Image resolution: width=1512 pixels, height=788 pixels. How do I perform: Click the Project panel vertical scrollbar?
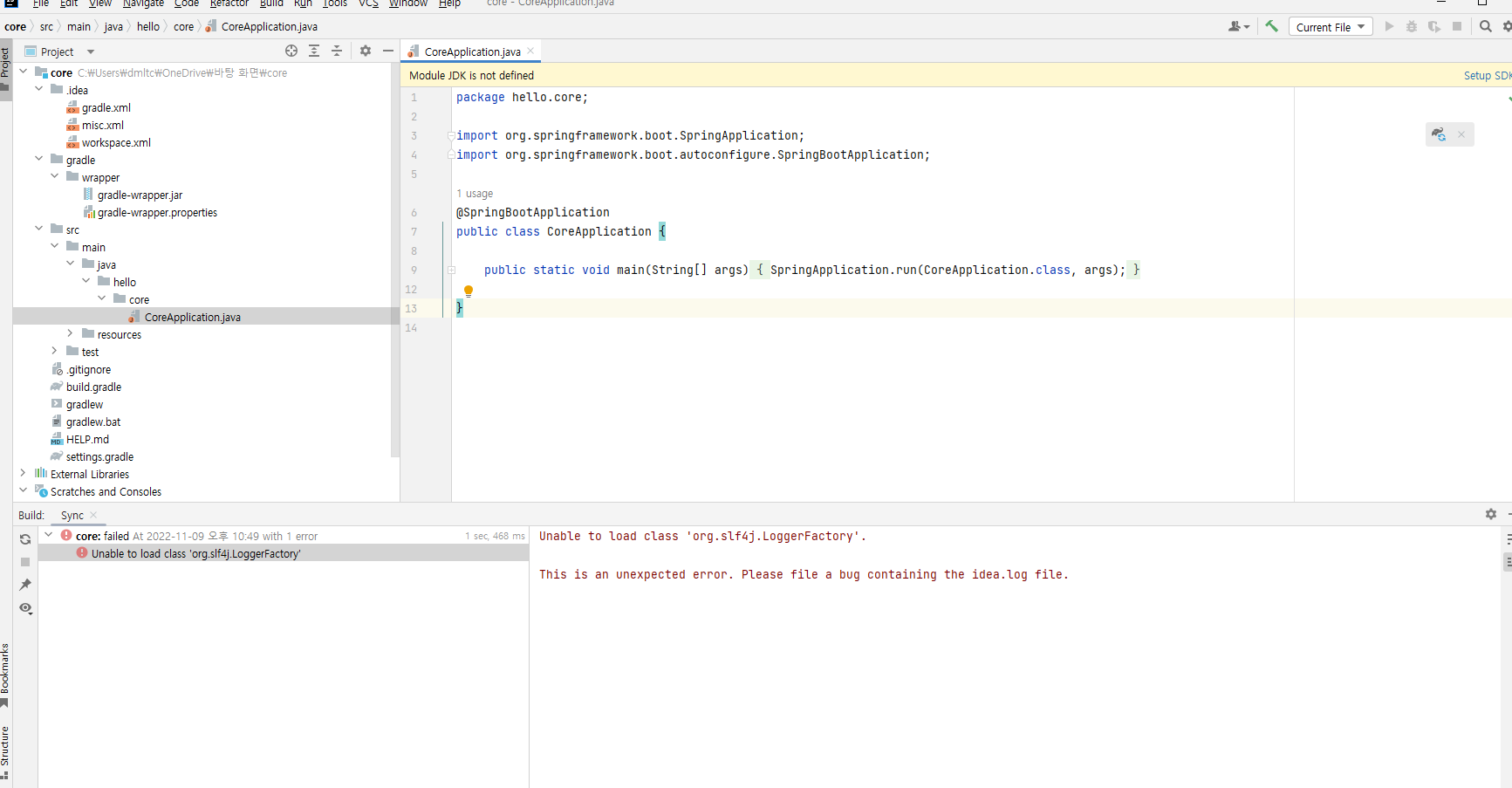395,262
